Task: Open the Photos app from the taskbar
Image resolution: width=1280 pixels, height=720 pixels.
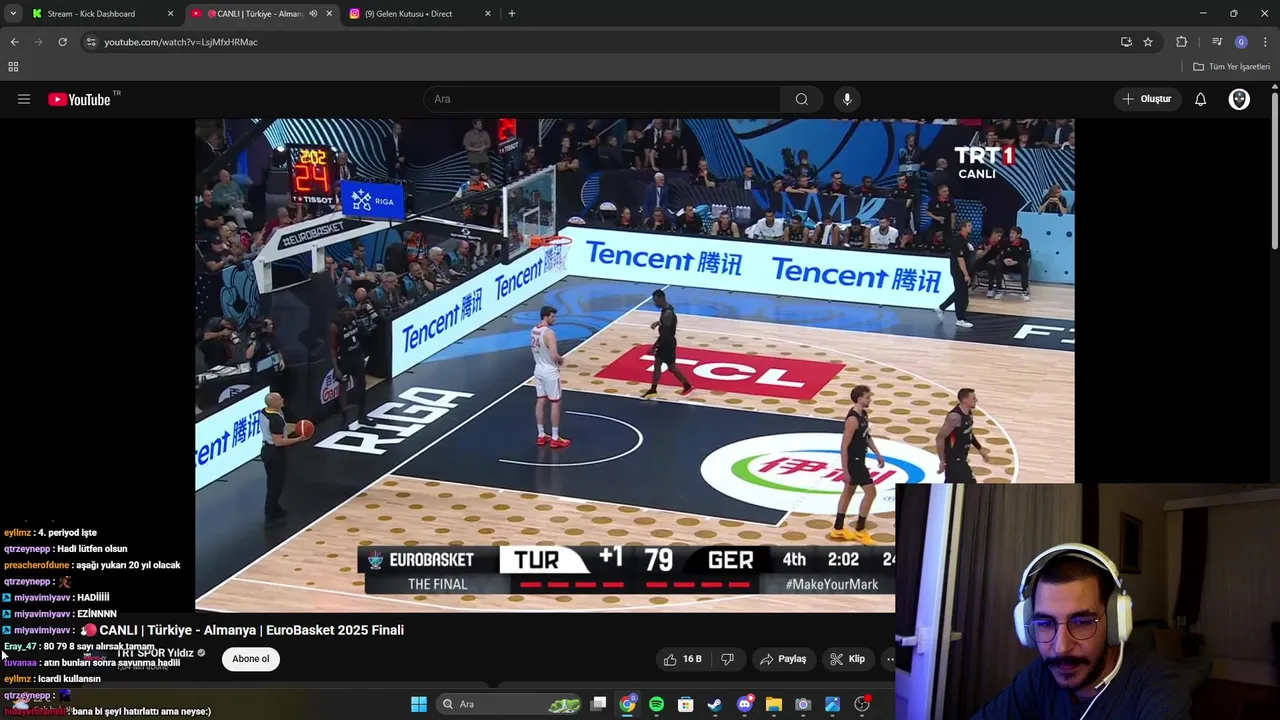Action: click(x=832, y=704)
